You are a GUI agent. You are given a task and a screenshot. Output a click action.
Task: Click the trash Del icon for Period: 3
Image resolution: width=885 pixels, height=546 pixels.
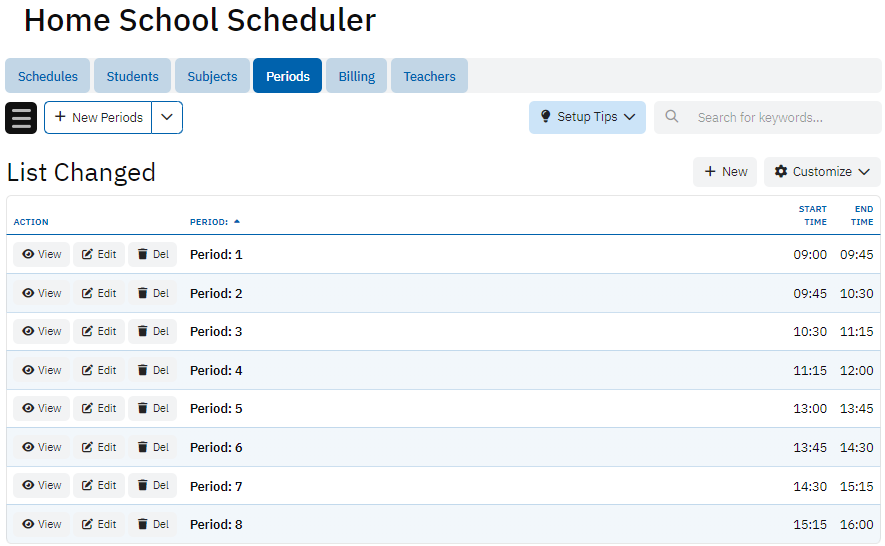click(x=142, y=332)
